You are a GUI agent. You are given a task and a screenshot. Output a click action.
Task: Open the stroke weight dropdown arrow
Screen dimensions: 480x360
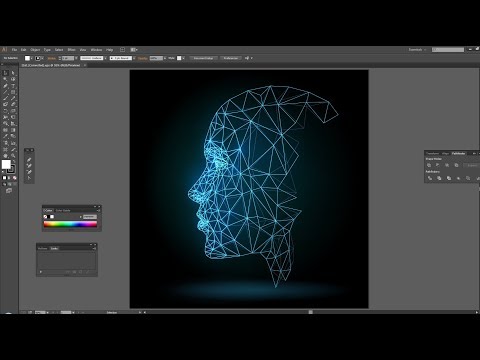click(76, 58)
